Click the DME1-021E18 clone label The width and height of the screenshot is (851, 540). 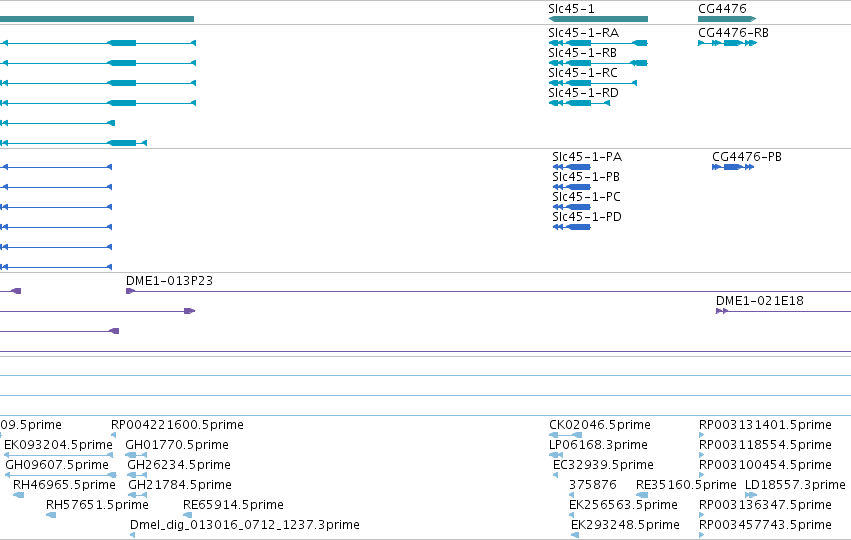[x=759, y=301]
